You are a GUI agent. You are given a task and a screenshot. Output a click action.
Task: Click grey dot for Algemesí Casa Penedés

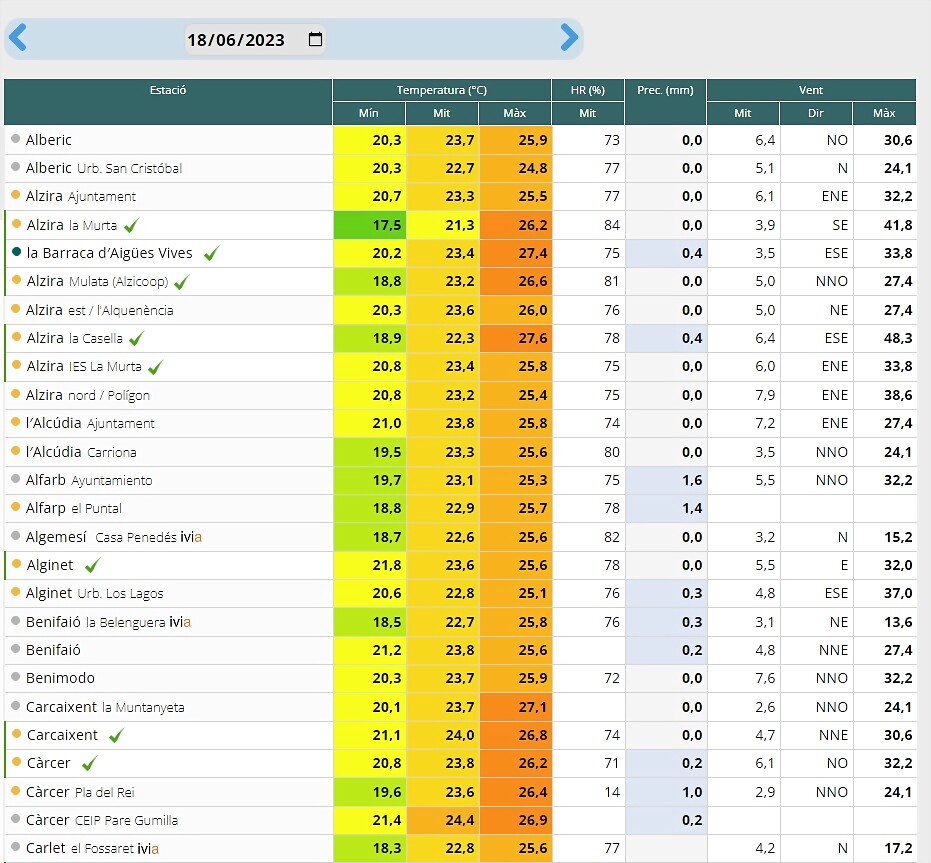(16, 536)
